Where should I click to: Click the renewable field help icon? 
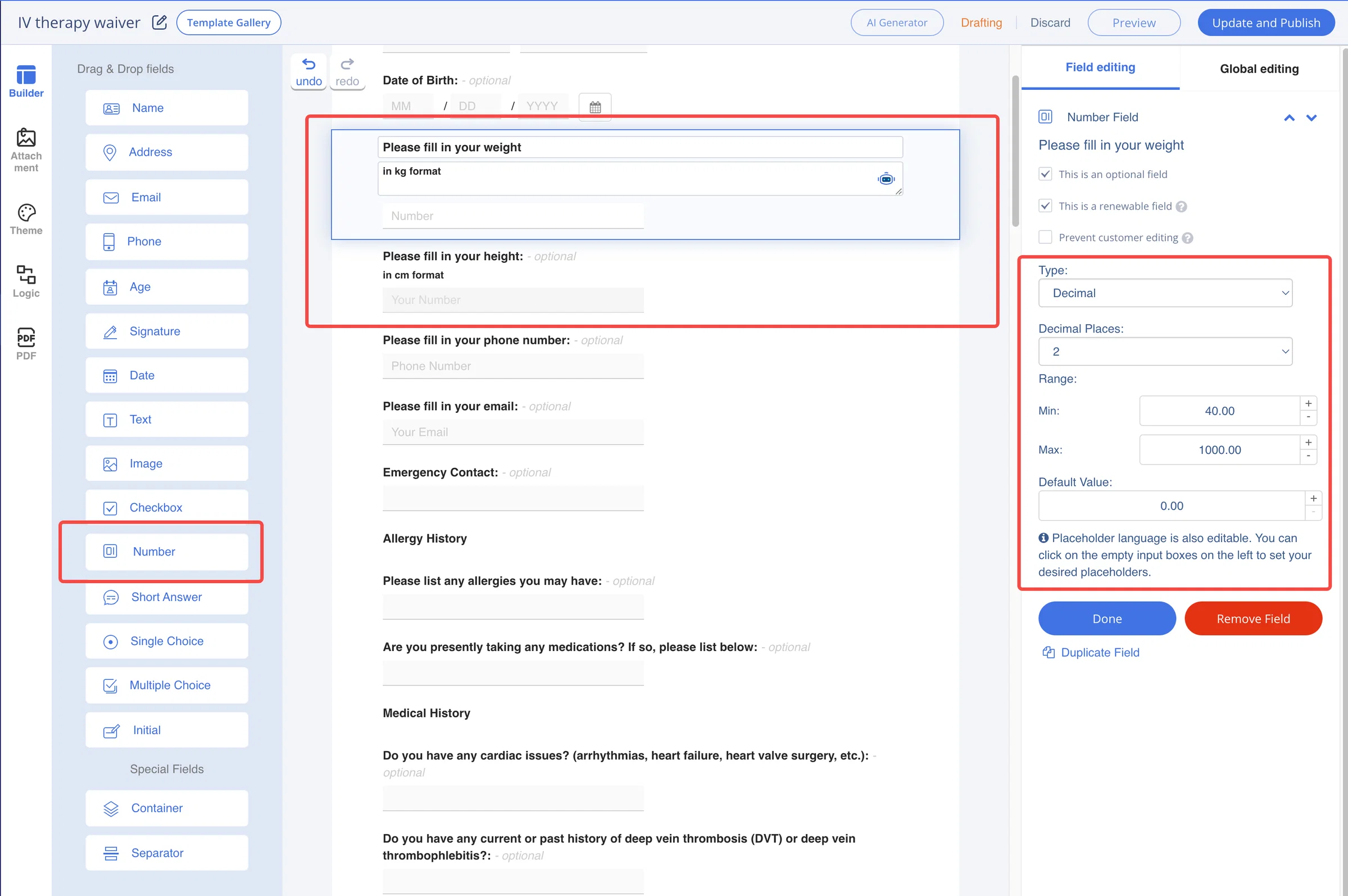point(1182,206)
